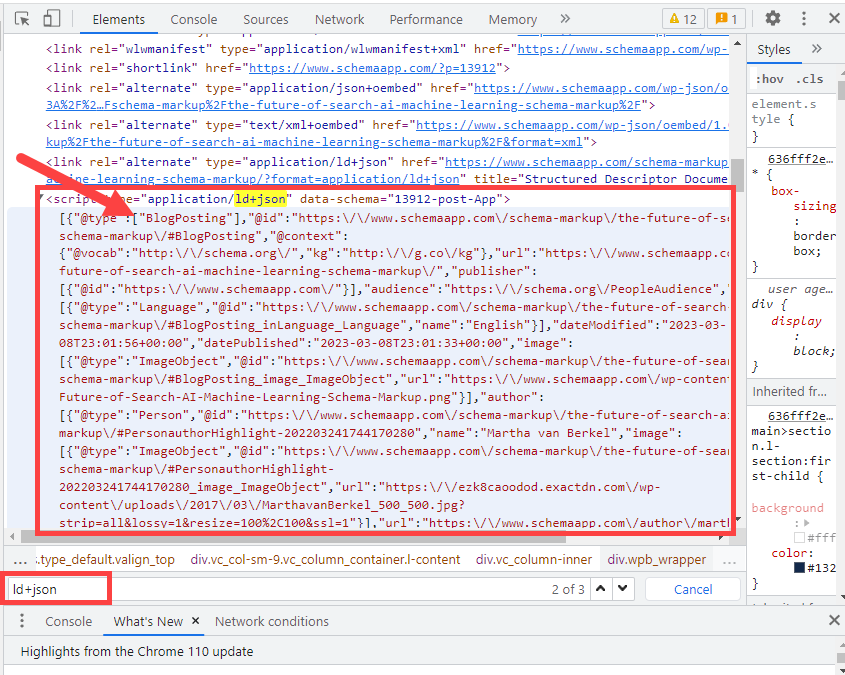Screen dimensions: 845x675
Task: View the 12 warnings badge
Action: point(684,18)
